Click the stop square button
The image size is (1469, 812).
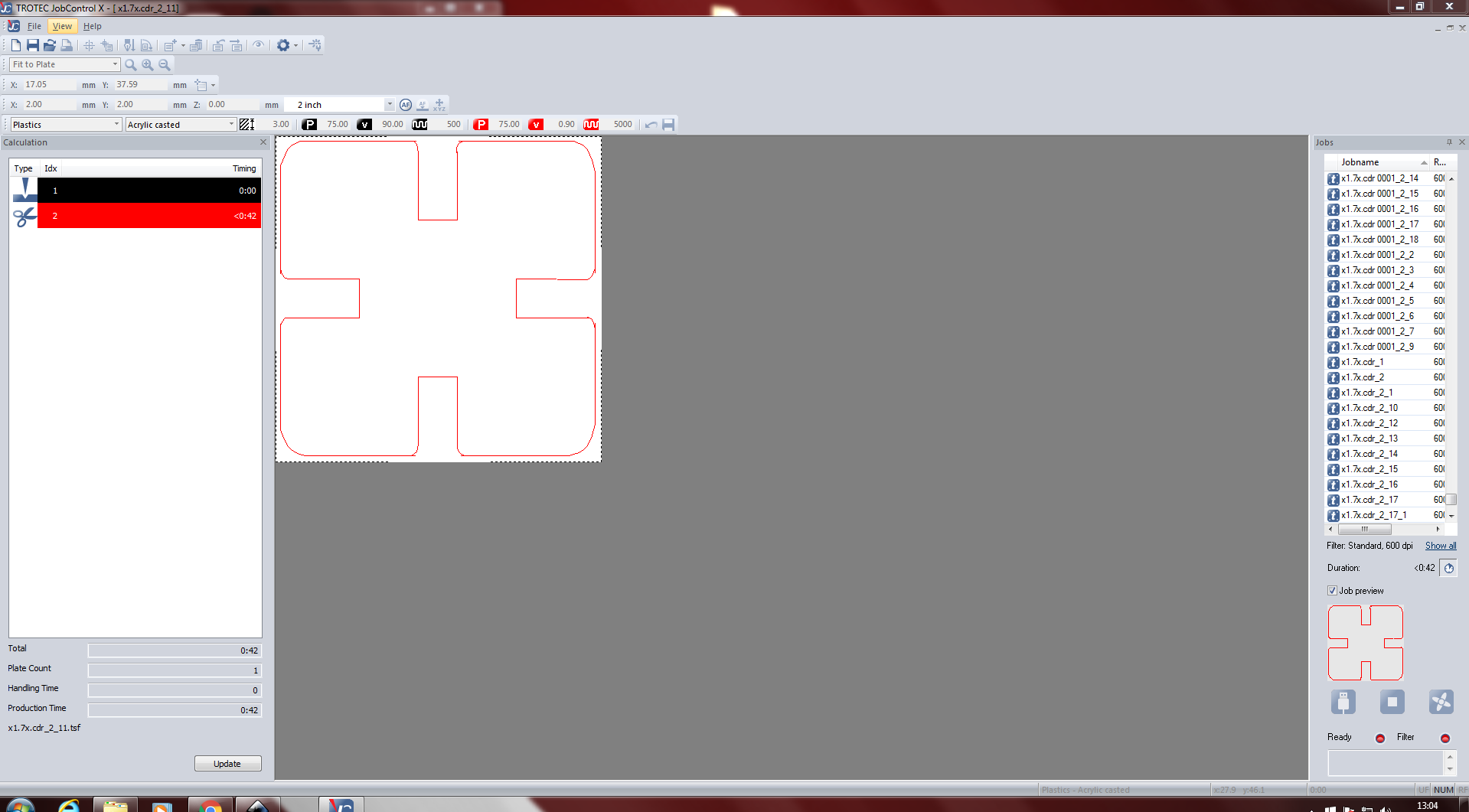1392,702
